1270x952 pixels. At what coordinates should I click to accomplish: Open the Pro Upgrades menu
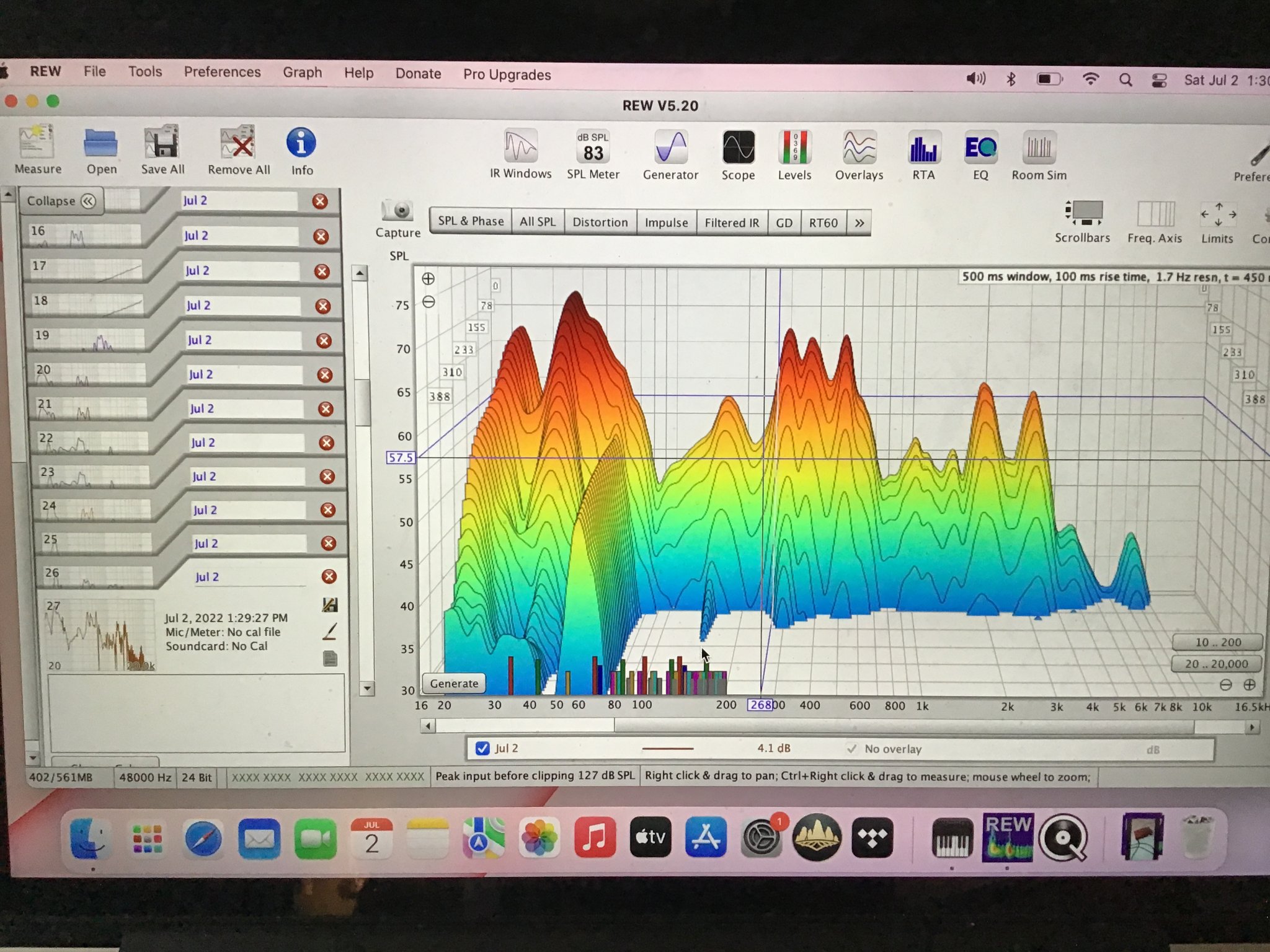coord(507,74)
